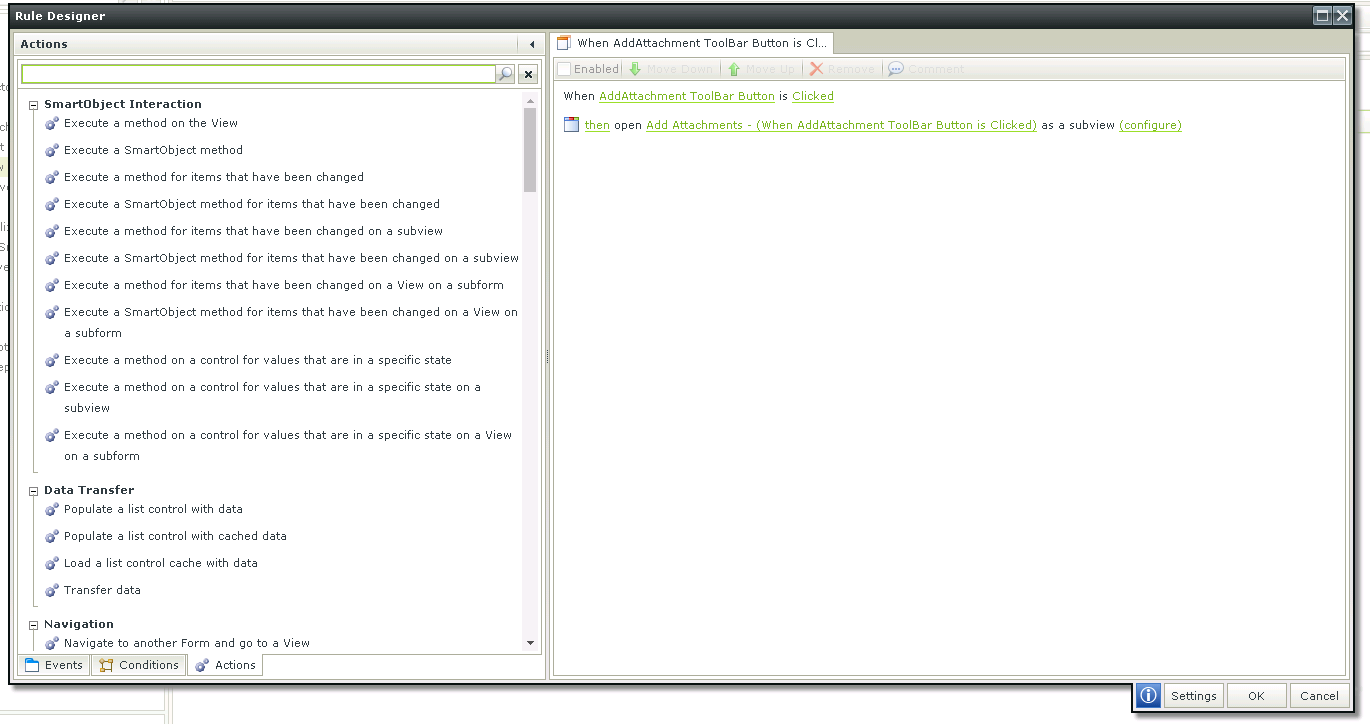
Task: Click the rule tab's page icon
Action: [x=564, y=43]
